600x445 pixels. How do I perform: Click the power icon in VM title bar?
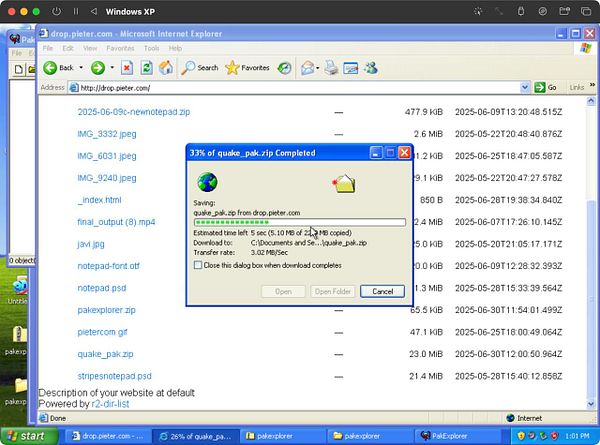point(56,11)
